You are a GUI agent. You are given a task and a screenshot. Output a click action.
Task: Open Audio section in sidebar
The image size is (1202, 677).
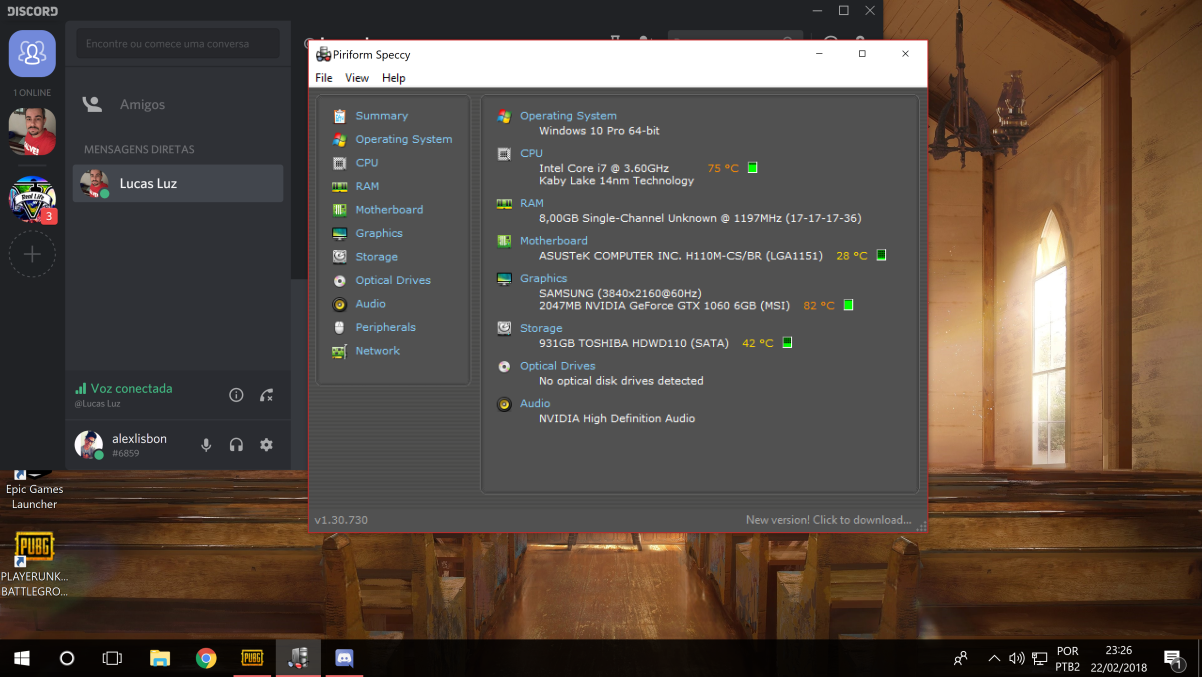[370, 304]
